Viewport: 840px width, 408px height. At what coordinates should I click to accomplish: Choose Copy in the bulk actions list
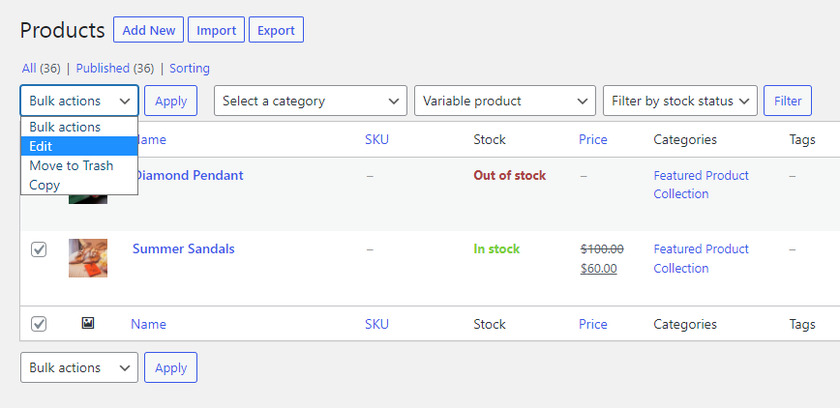79,185
